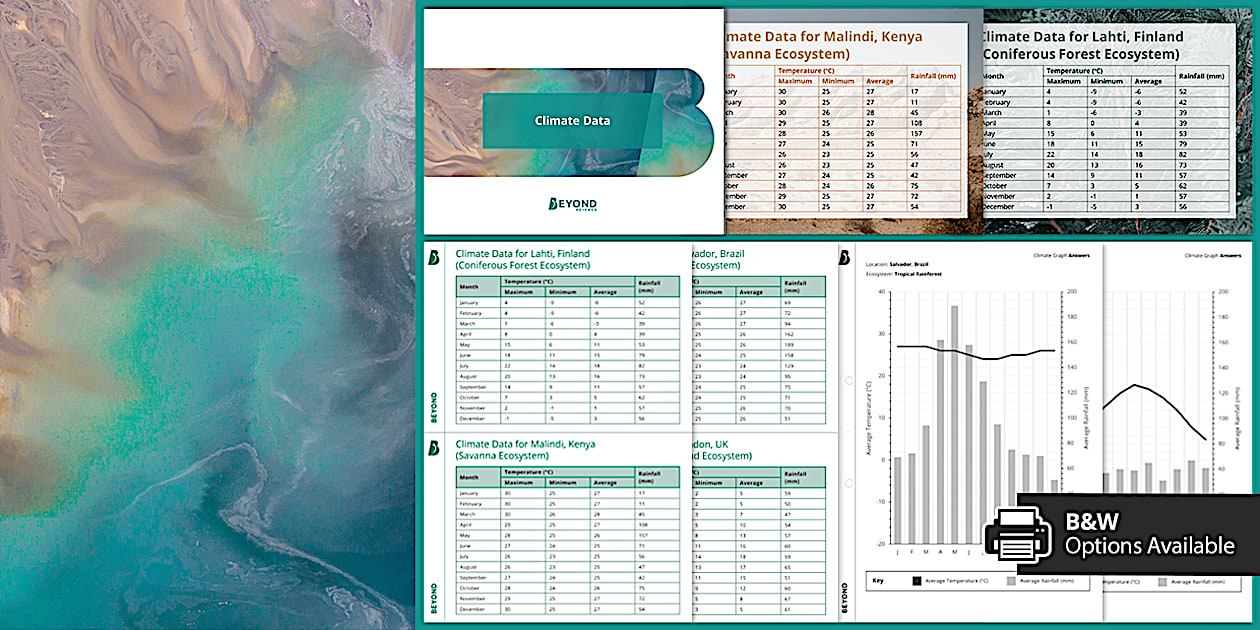Click the B logo on the Malindi Kenya worksheet

(x=433, y=448)
